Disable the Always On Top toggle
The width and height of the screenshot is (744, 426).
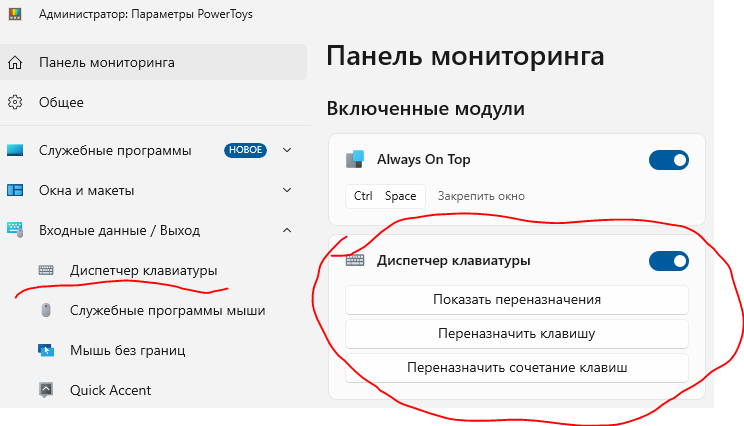669,160
